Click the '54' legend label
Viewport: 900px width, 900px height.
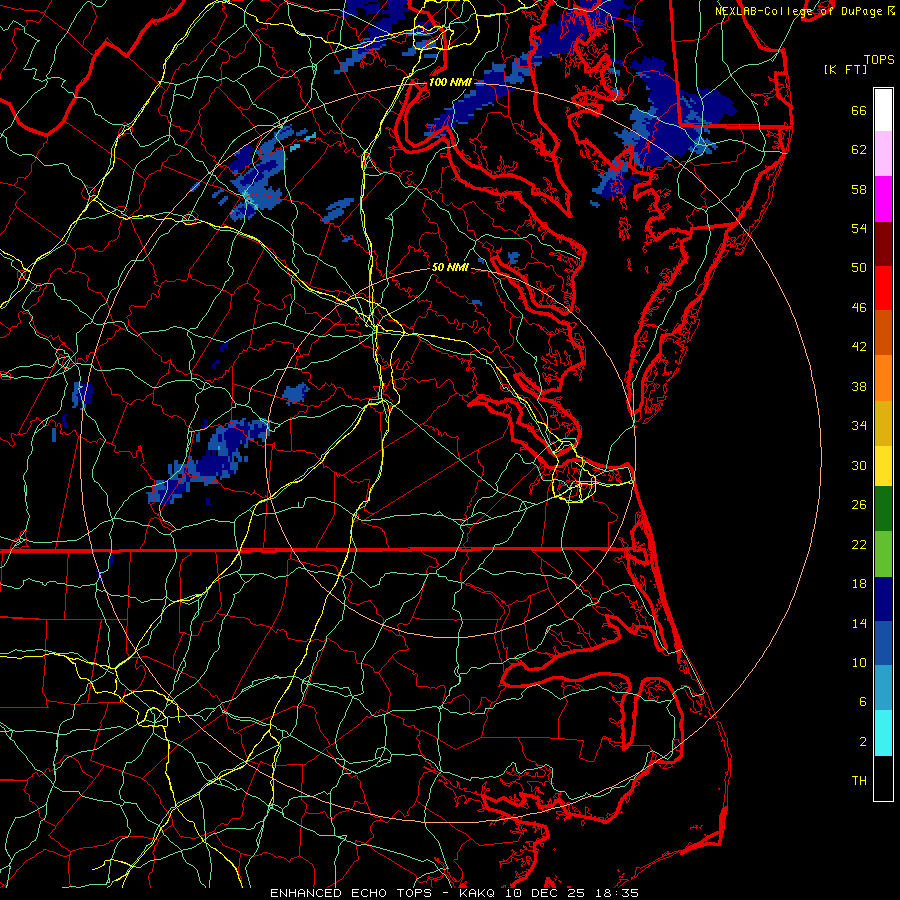(x=859, y=228)
